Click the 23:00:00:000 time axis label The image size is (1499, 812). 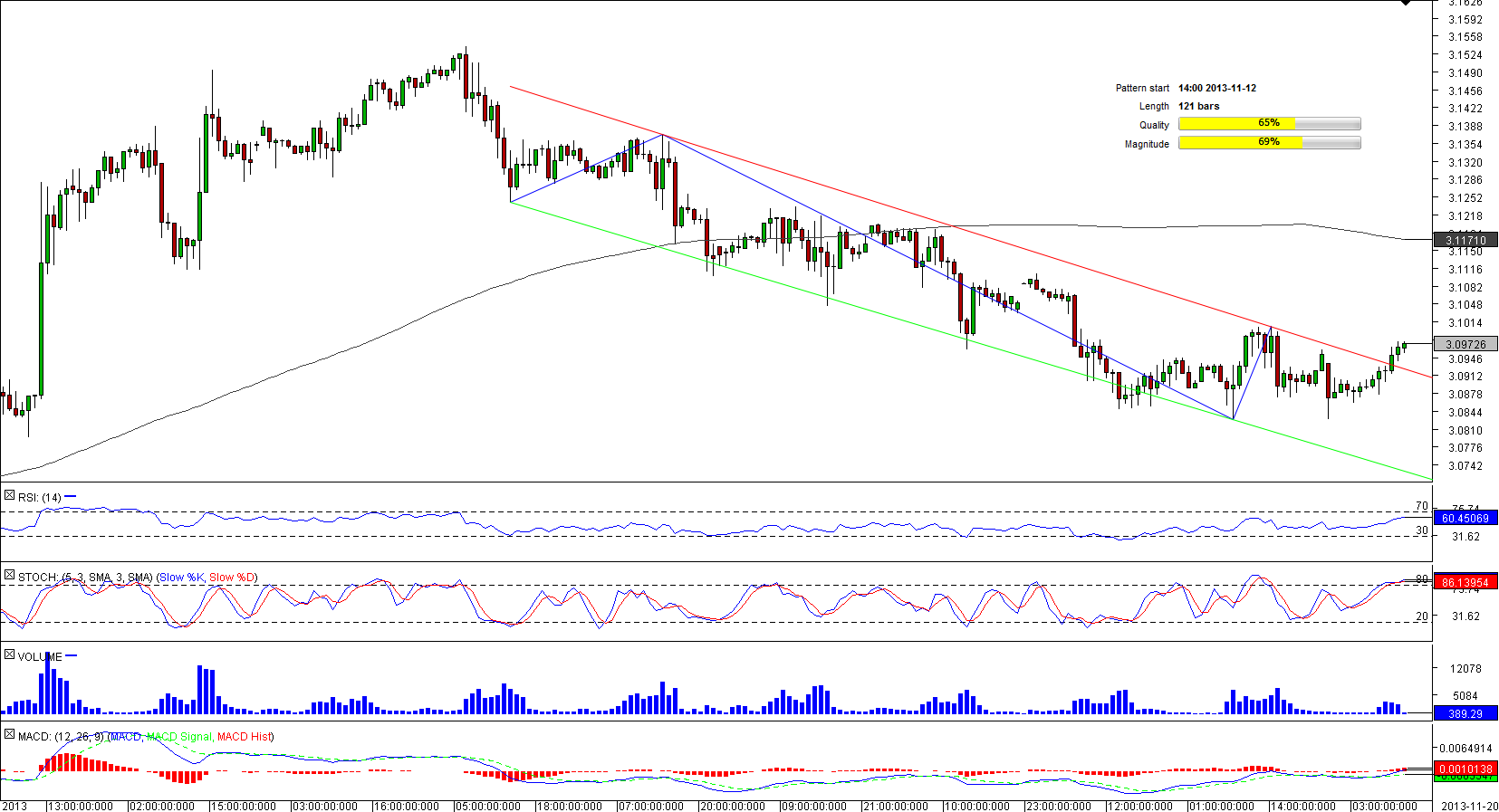[x=1059, y=806]
